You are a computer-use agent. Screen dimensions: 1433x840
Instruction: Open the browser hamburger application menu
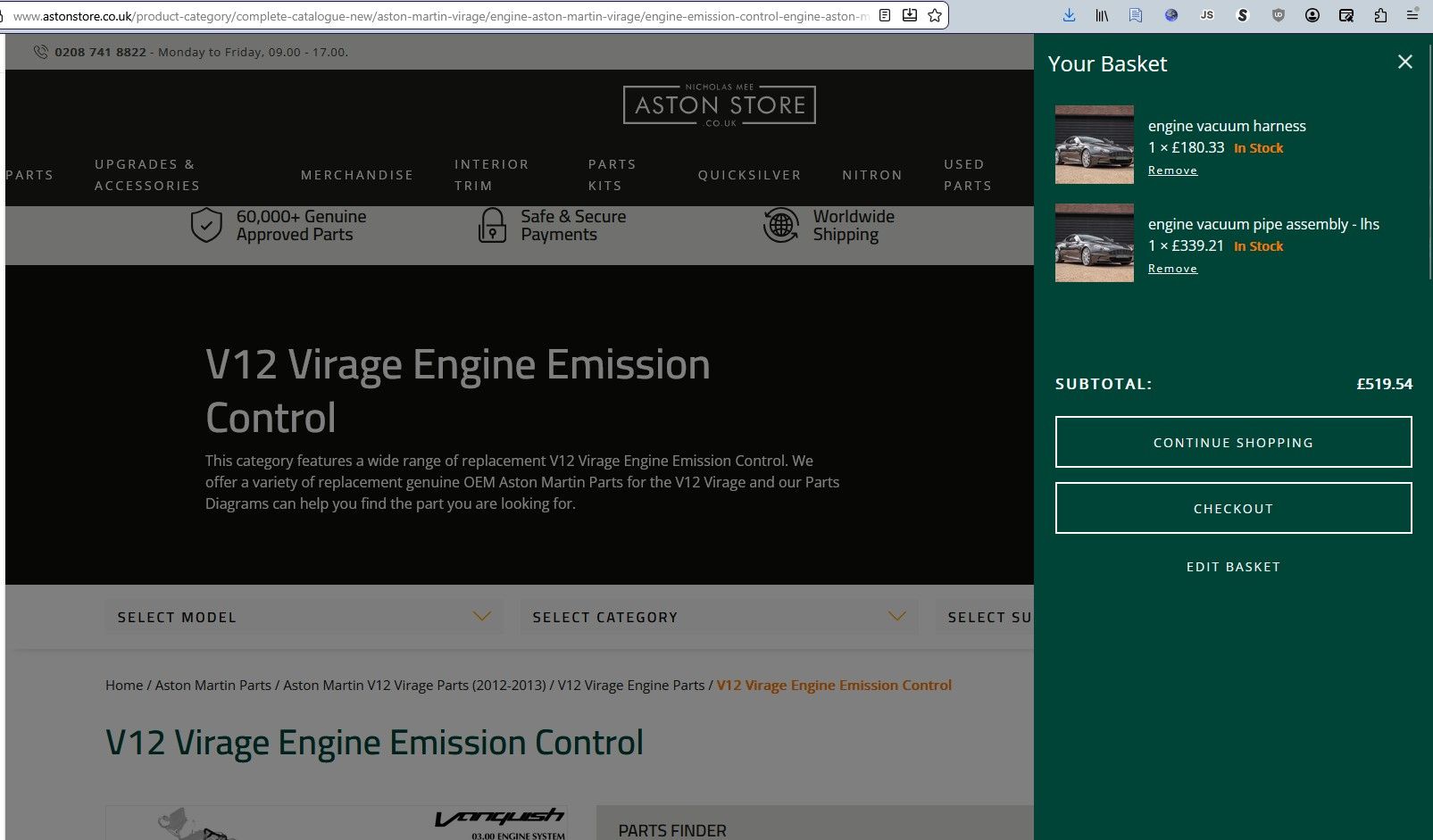(x=1412, y=15)
